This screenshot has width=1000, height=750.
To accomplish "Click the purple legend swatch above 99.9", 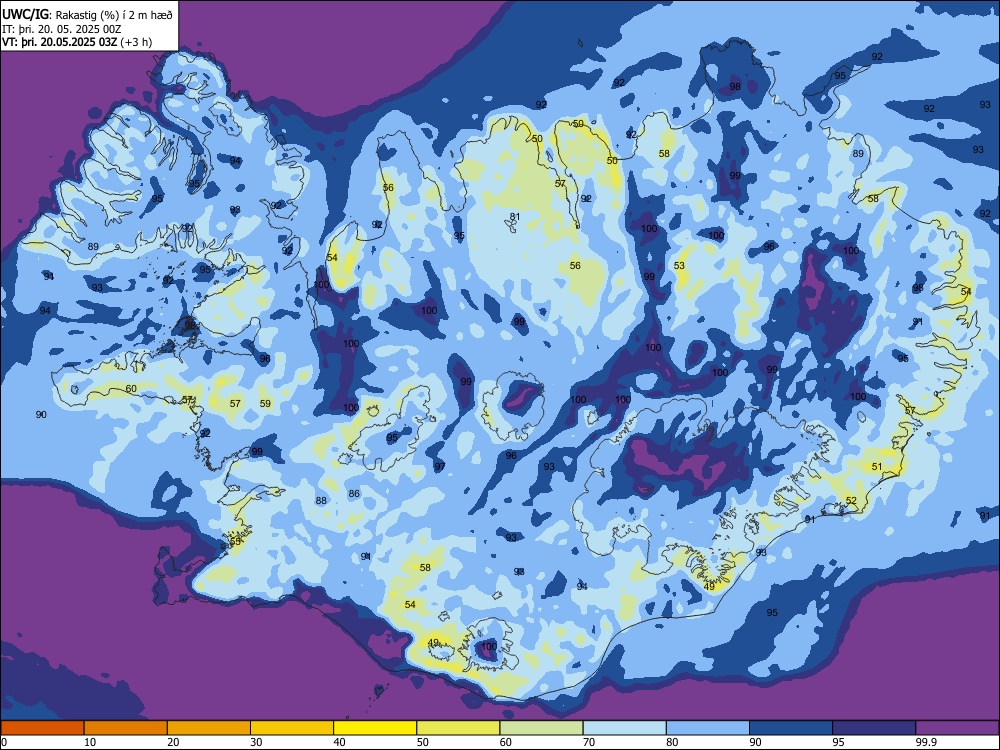I will click(957, 728).
